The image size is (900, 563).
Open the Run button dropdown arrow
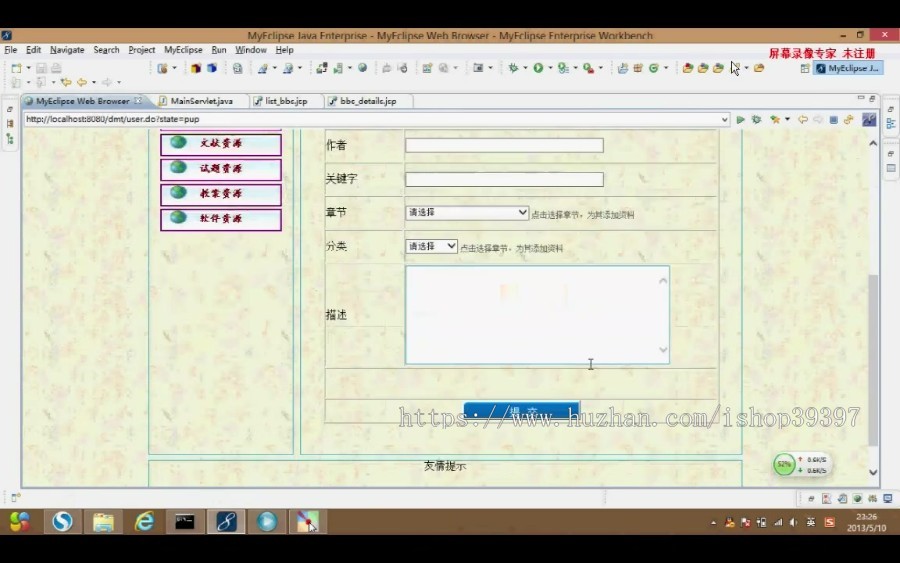550,68
